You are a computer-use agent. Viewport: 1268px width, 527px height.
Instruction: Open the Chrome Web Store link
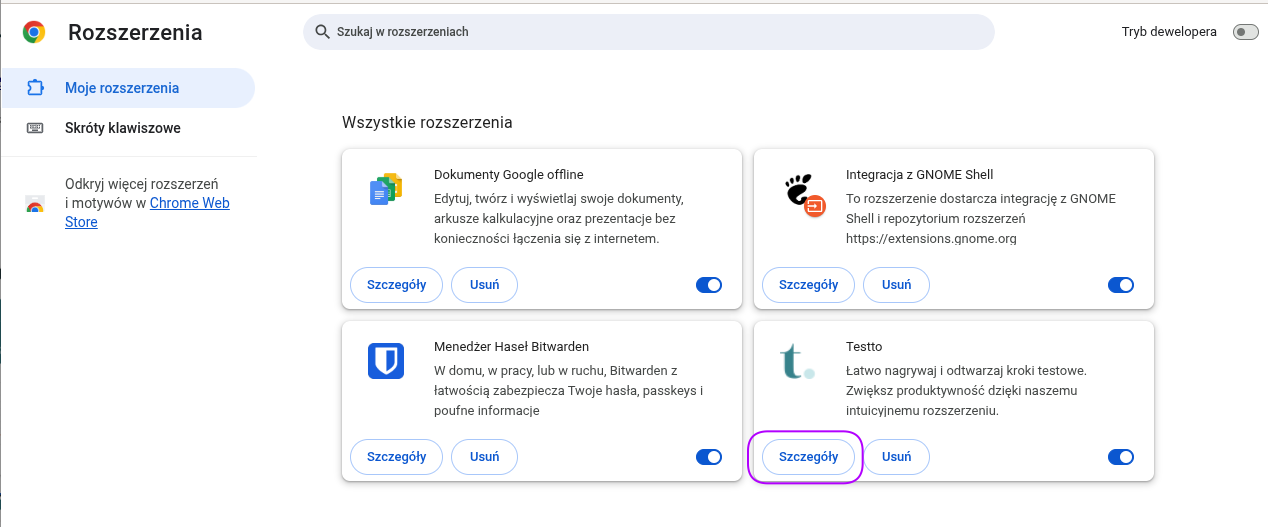point(189,203)
